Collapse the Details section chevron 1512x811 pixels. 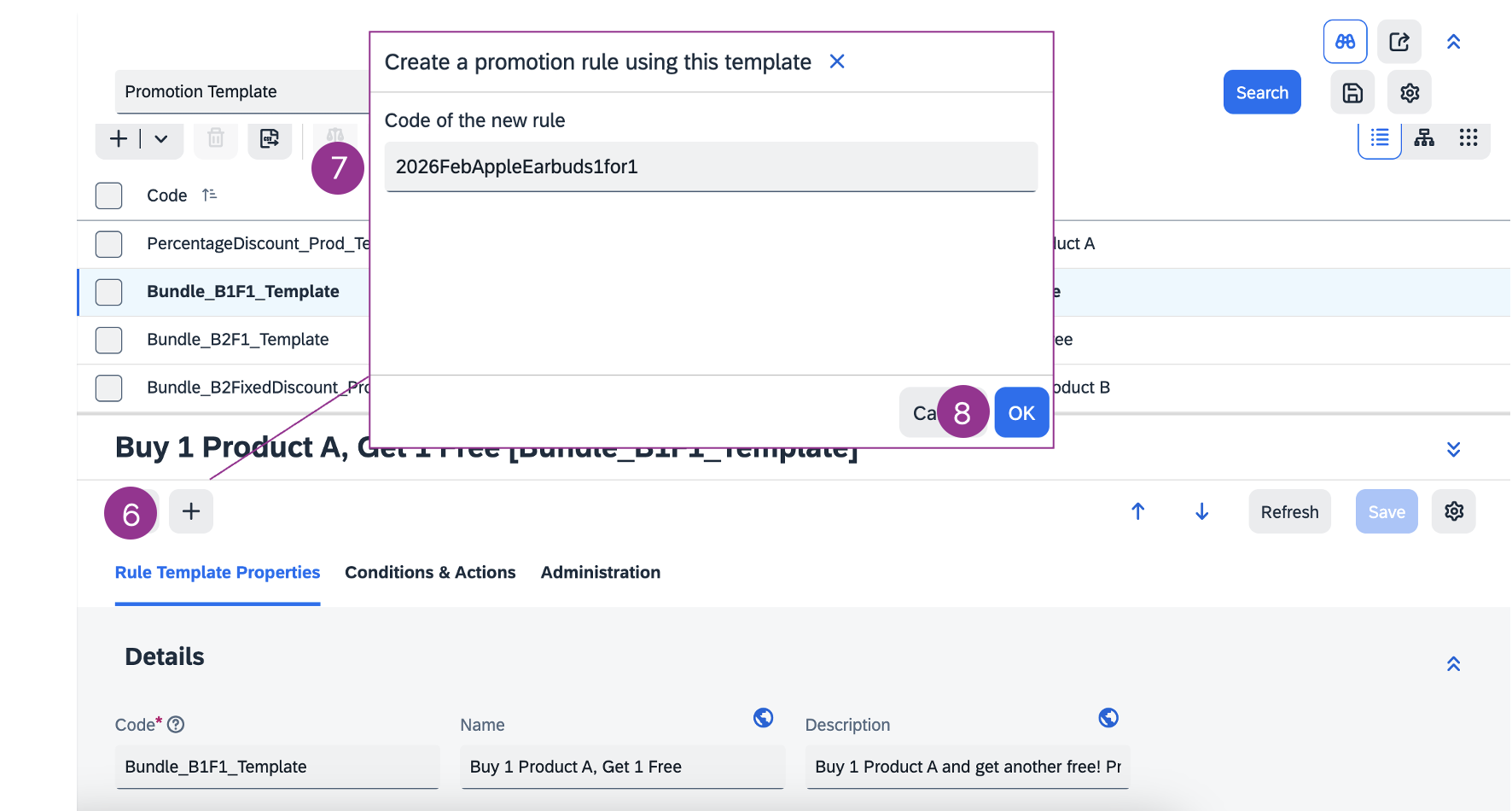click(x=1453, y=664)
